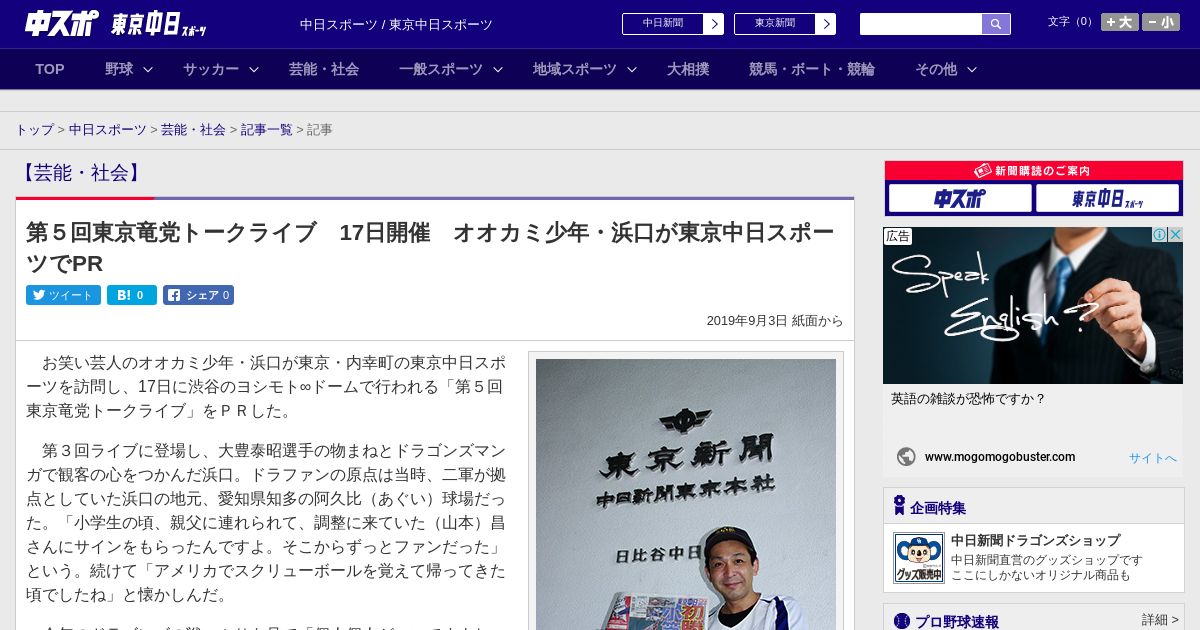This screenshot has height=630, width=1200.
Task: Expand the 地域スポーツ dropdown chevron
Action: tap(632, 69)
